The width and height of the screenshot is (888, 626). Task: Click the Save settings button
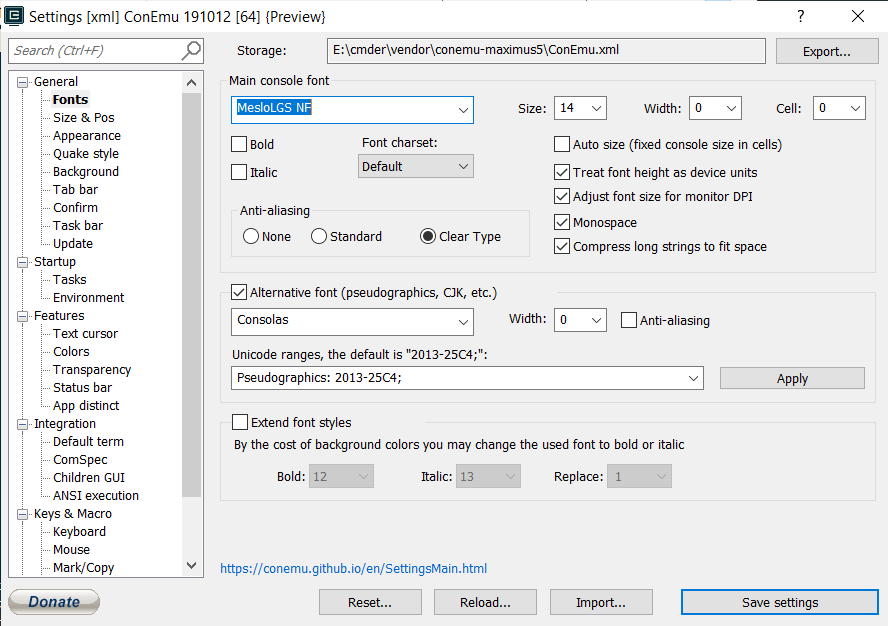click(779, 602)
